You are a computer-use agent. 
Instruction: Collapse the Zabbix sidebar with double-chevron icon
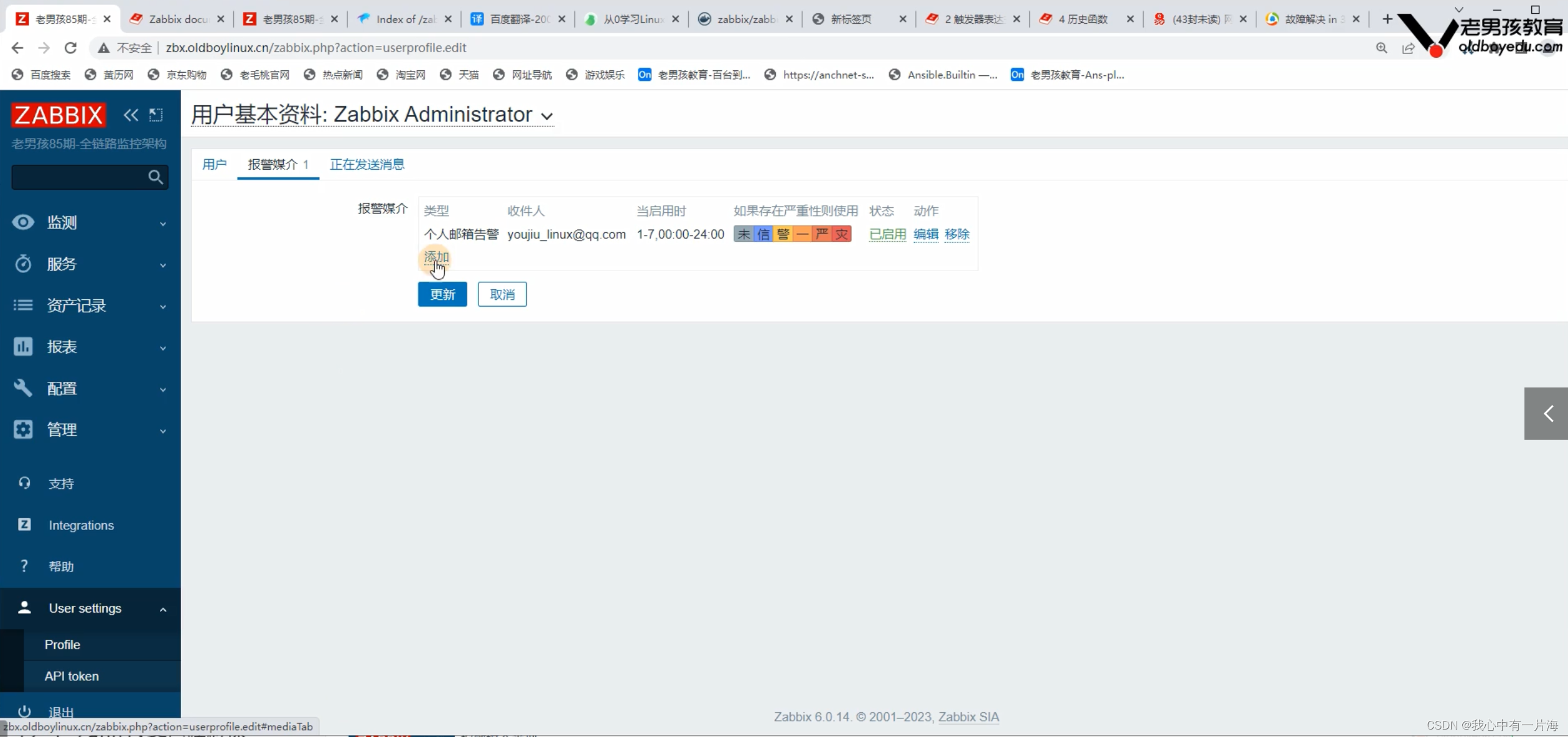(131, 115)
